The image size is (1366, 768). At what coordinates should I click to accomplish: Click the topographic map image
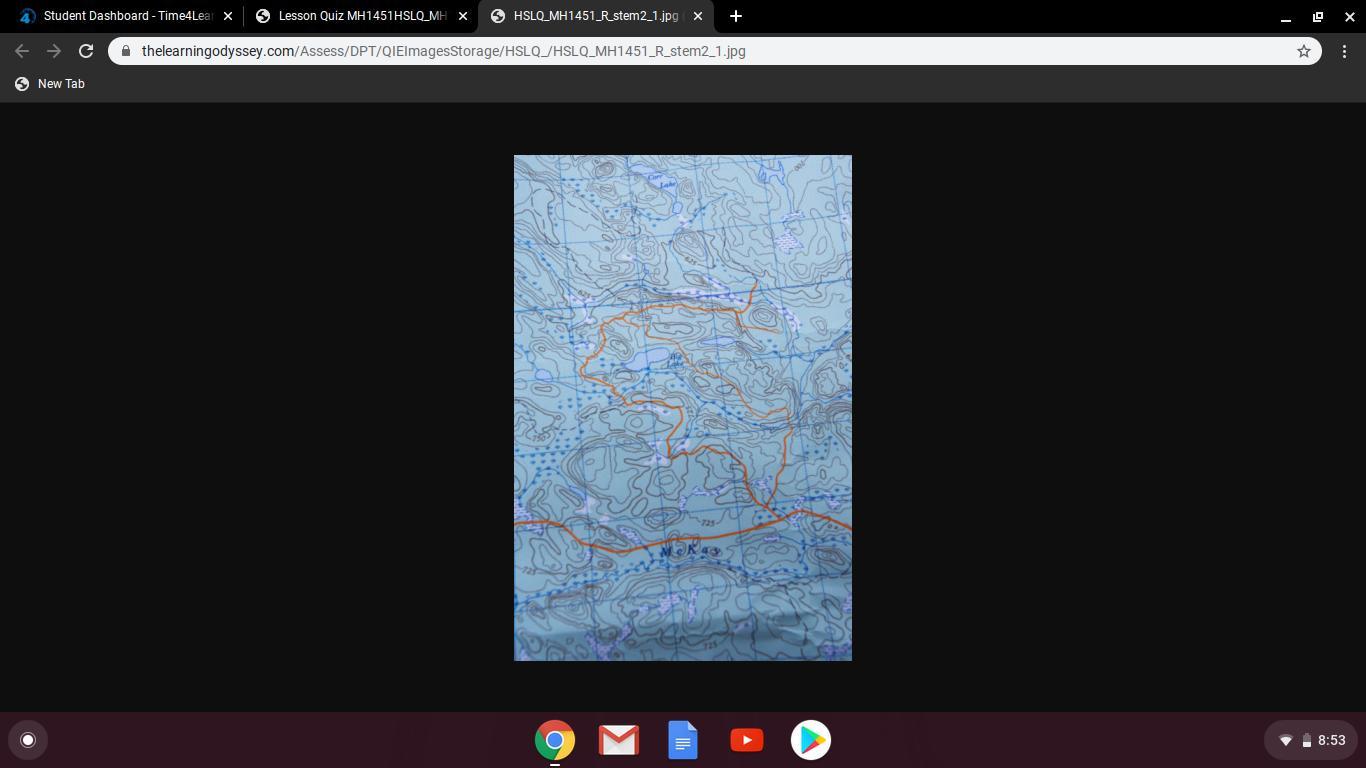tap(683, 408)
